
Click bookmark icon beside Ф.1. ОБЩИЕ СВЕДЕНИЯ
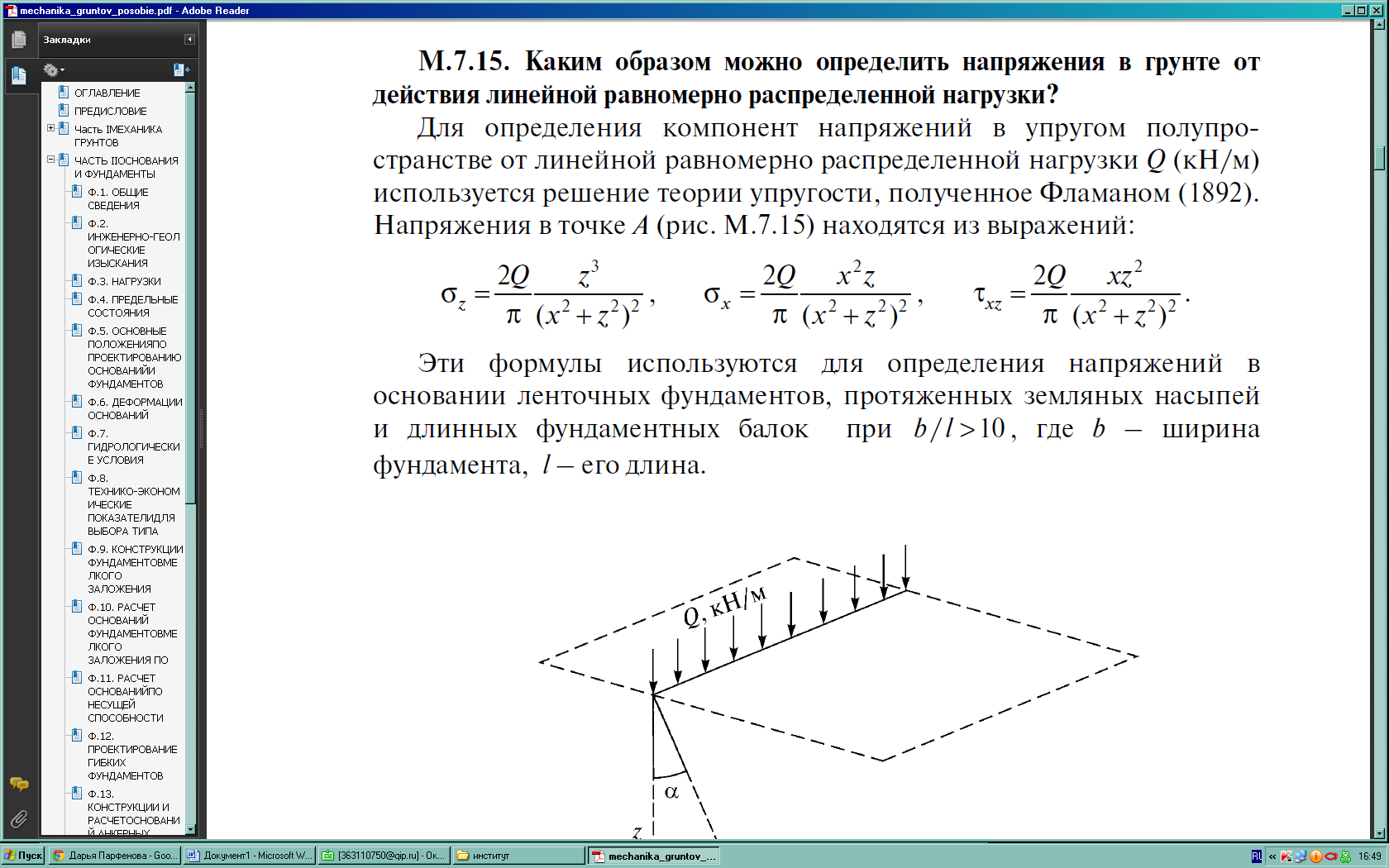pos(77,191)
